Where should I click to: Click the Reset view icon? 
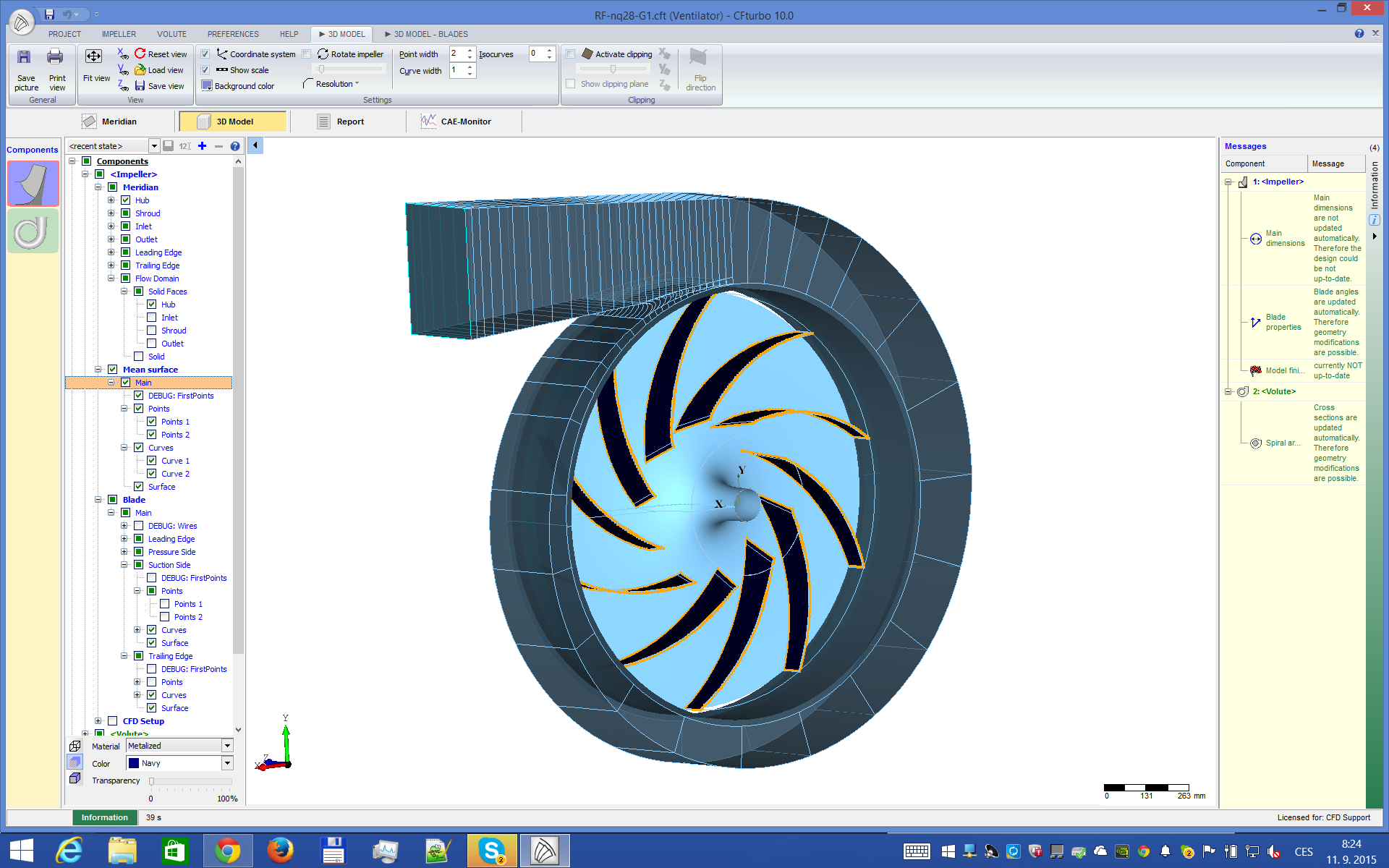coord(140,54)
